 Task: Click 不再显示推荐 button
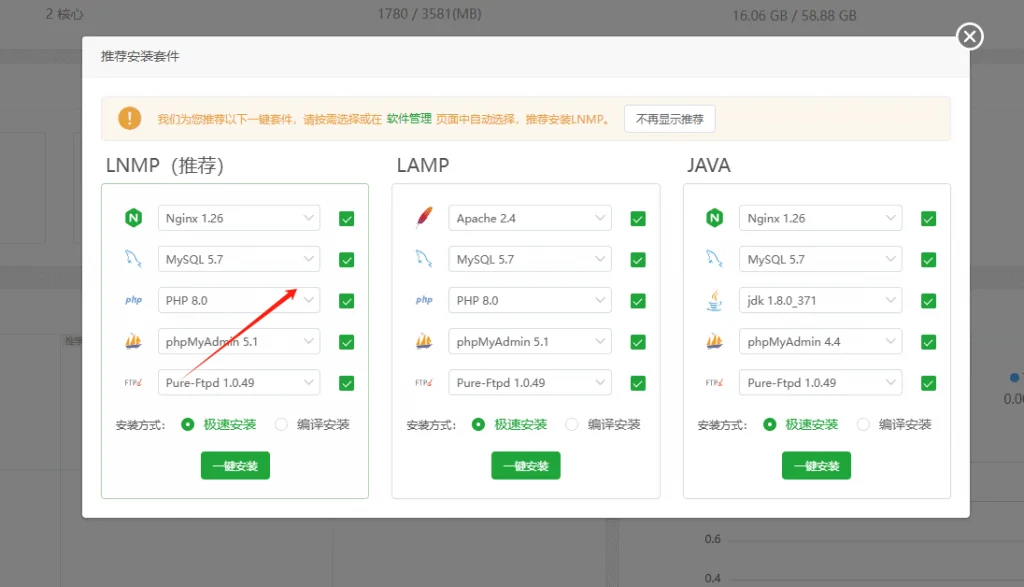click(669, 119)
